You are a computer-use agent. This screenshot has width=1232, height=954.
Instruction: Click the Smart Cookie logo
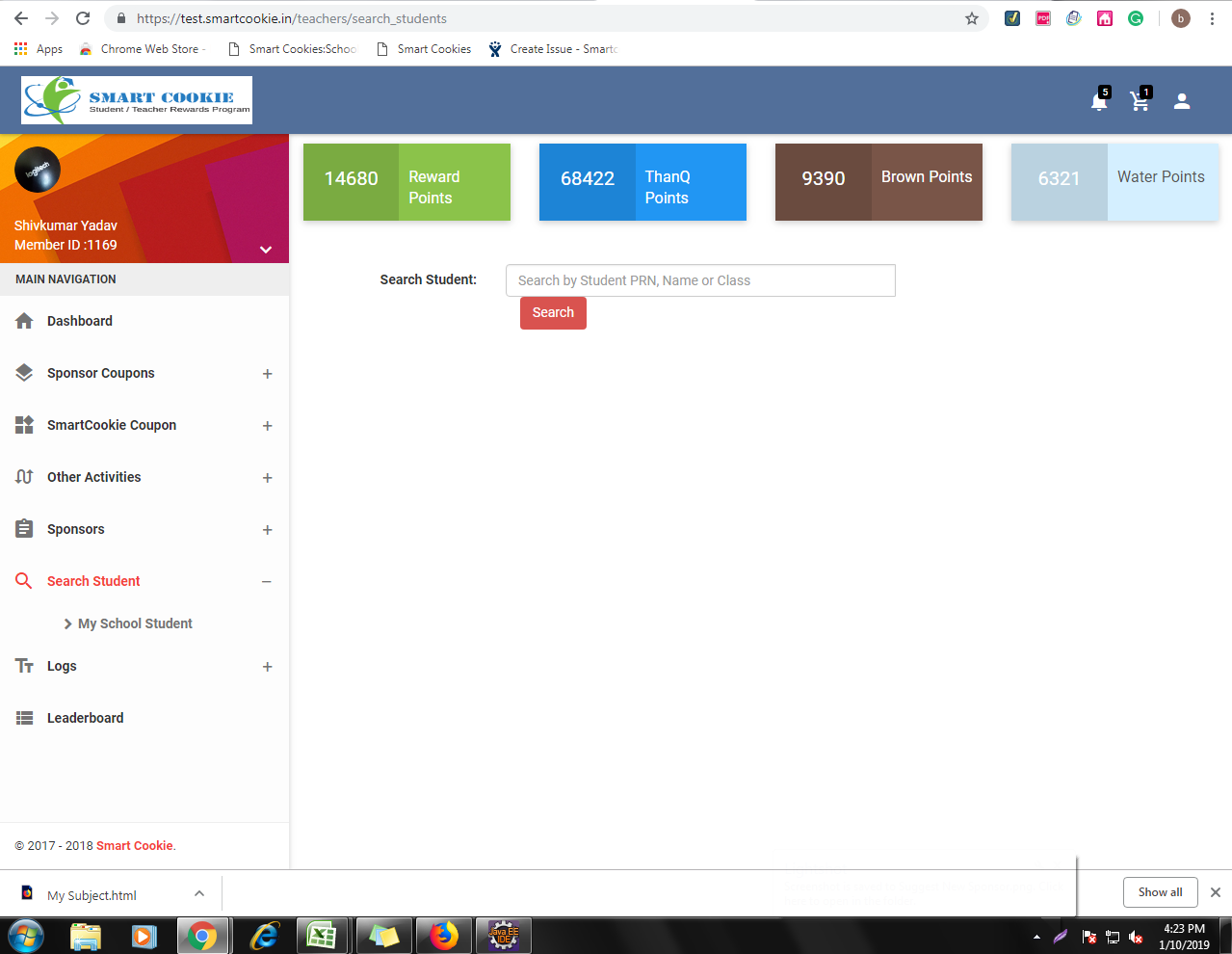coord(137,100)
